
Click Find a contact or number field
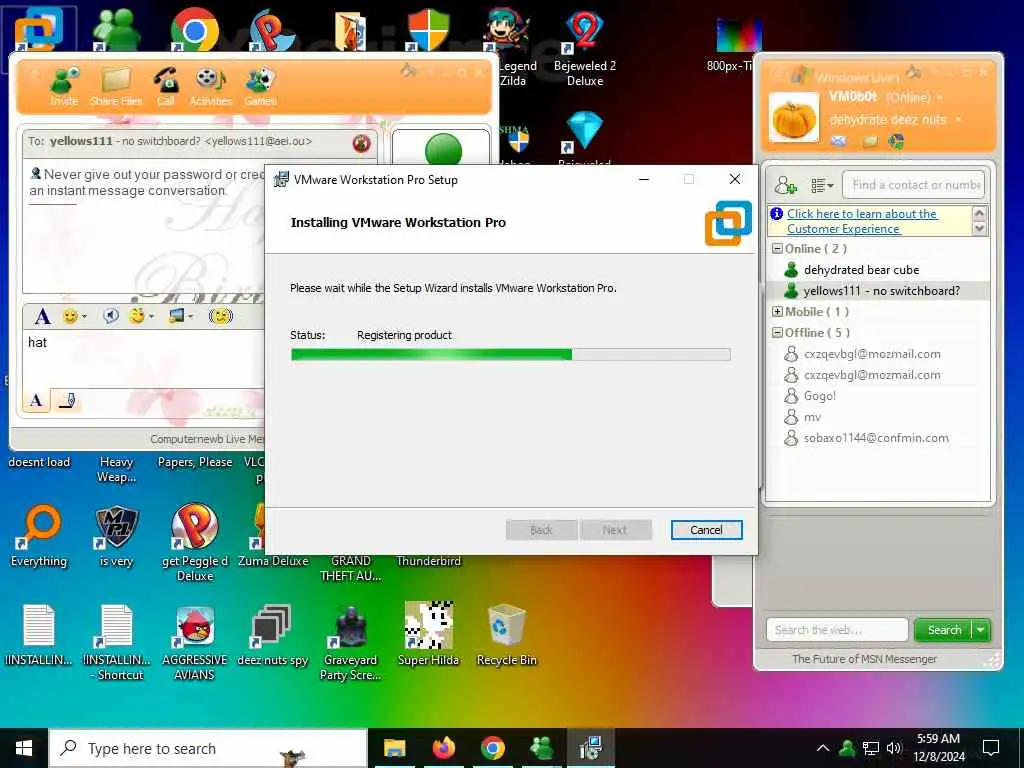[913, 185]
